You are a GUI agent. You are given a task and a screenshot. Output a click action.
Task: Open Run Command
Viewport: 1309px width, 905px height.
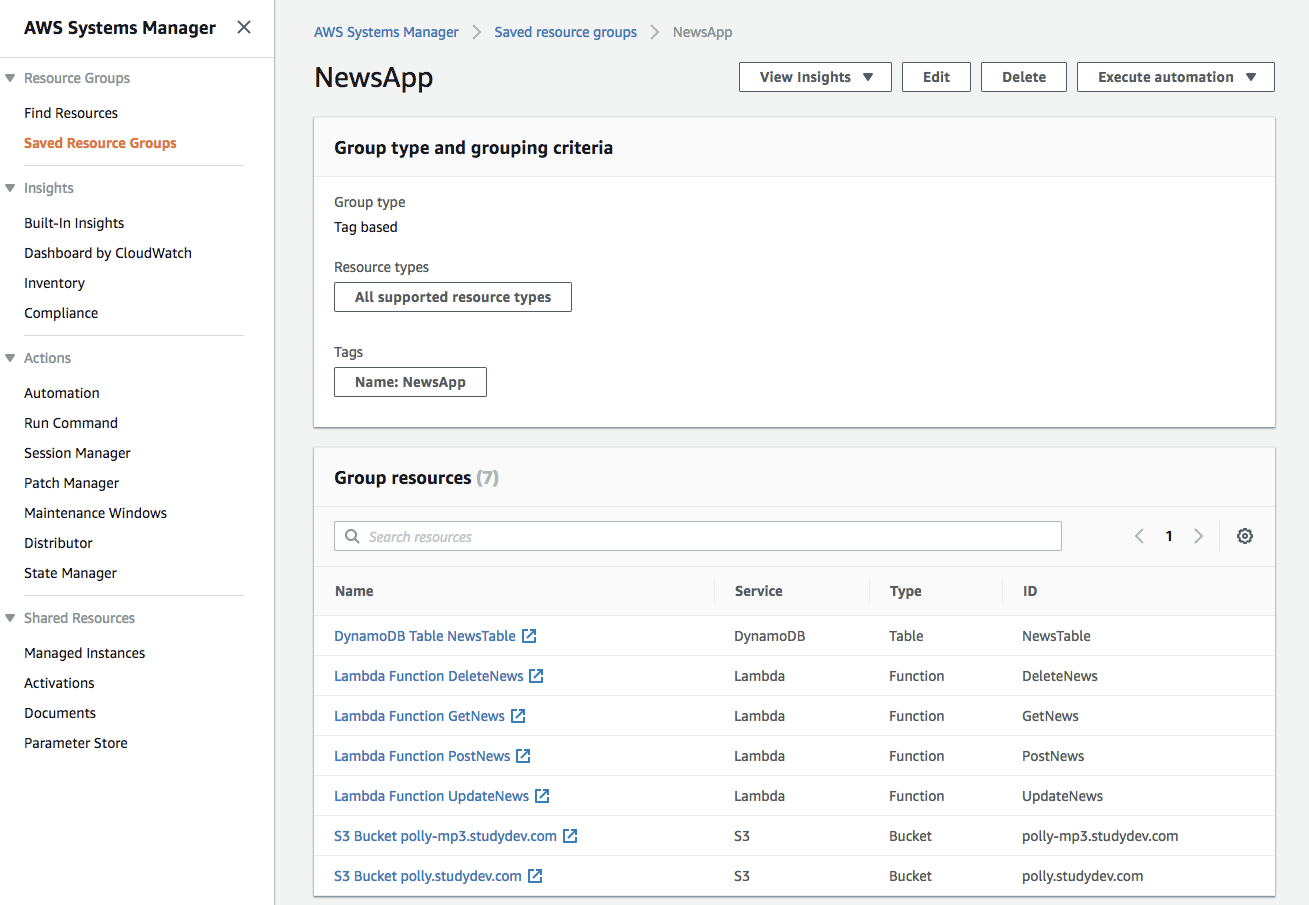[71, 423]
